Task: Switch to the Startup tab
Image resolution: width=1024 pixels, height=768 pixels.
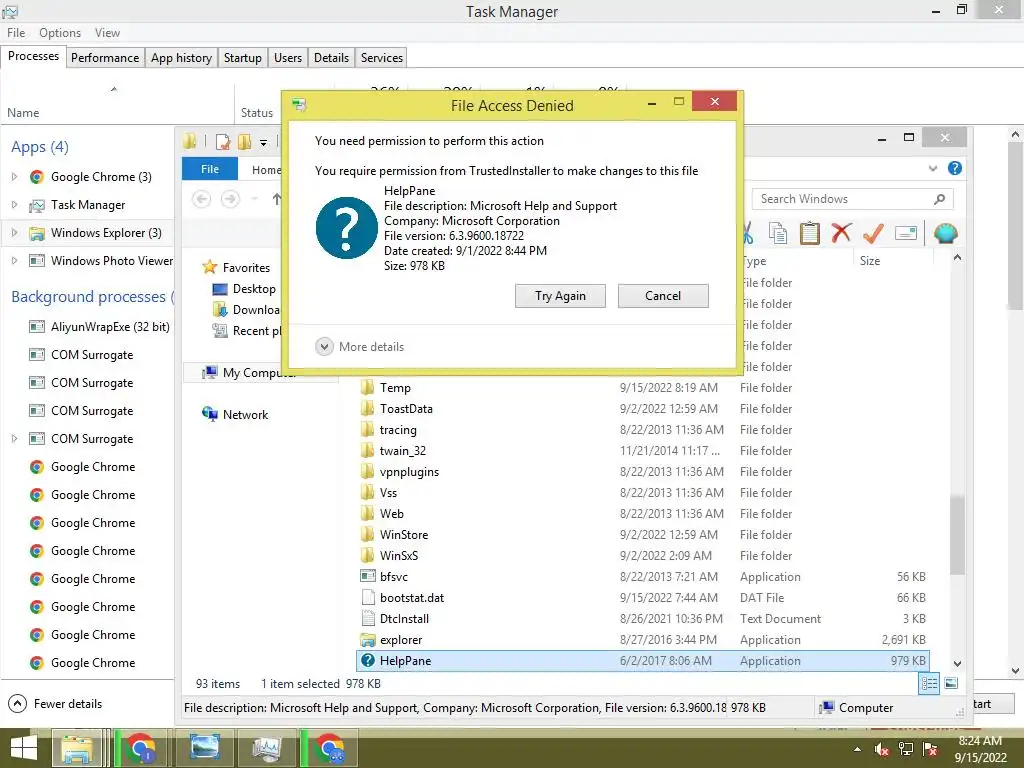Action: click(242, 57)
